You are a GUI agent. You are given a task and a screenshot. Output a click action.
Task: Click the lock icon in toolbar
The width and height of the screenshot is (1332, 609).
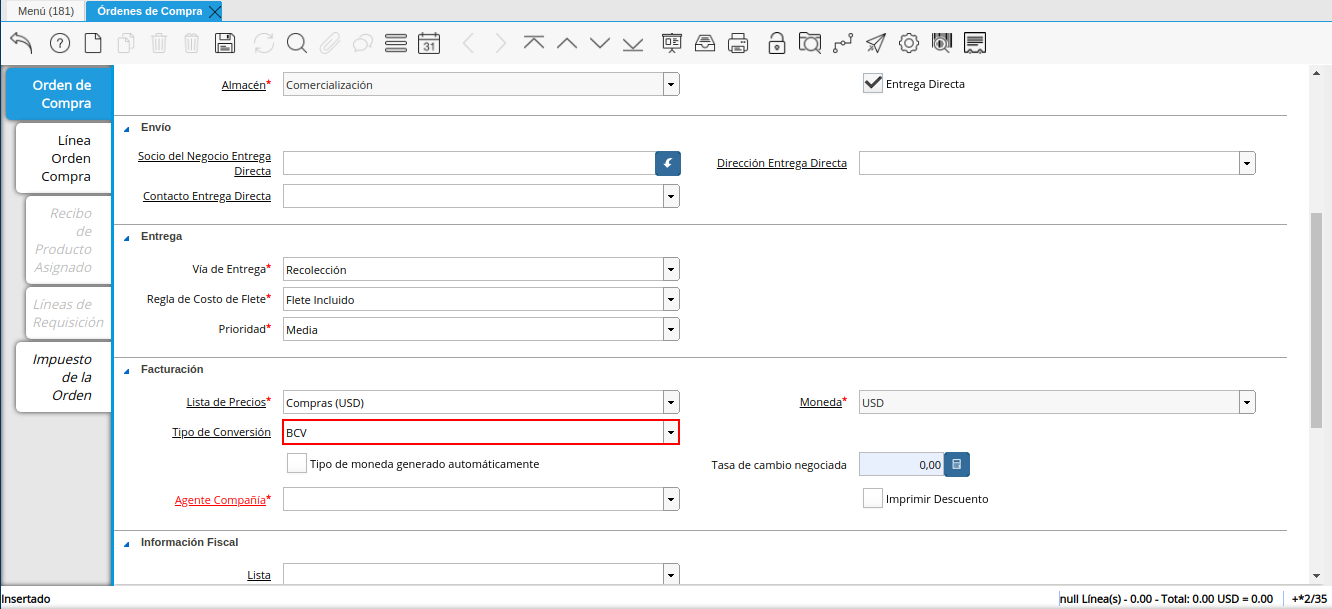(776, 43)
